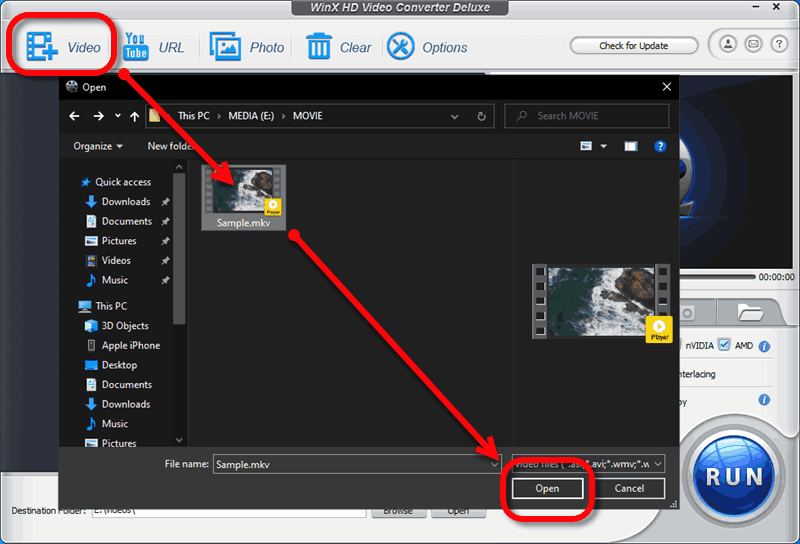Click the playback progress slider
This screenshot has width=800, height=544.
717,277
